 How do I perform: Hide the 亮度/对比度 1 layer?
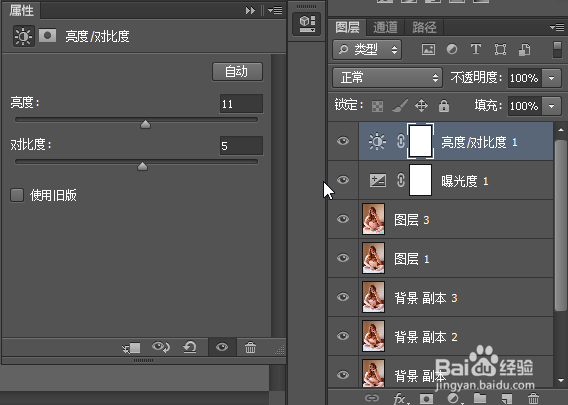point(343,141)
